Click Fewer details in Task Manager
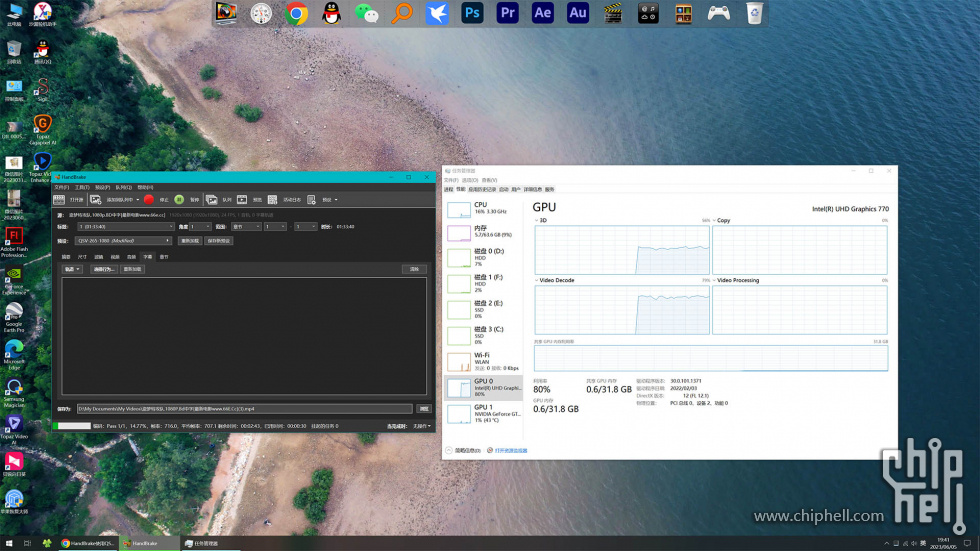980x551 pixels. (464, 450)
